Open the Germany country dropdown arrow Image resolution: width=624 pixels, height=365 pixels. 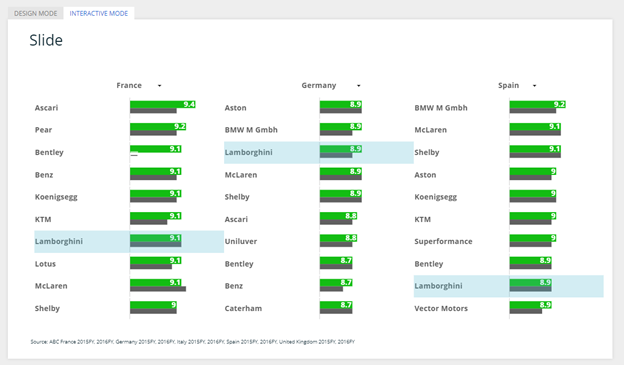[359, 86]
